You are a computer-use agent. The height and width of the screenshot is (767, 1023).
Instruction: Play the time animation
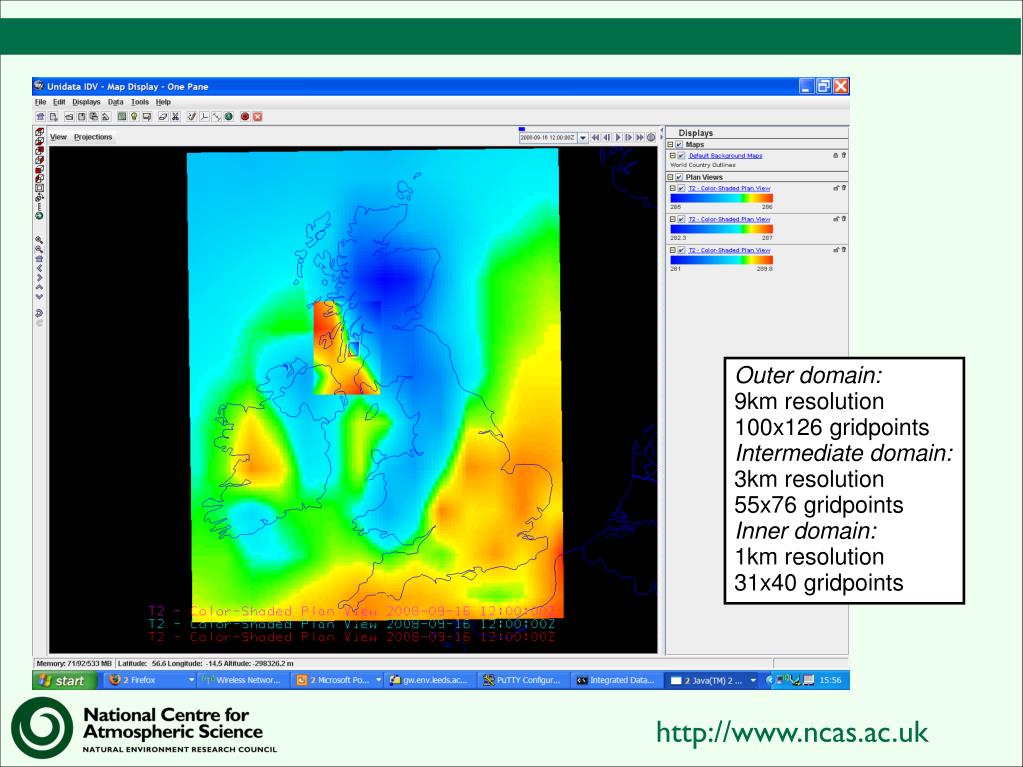coord(618,138)
